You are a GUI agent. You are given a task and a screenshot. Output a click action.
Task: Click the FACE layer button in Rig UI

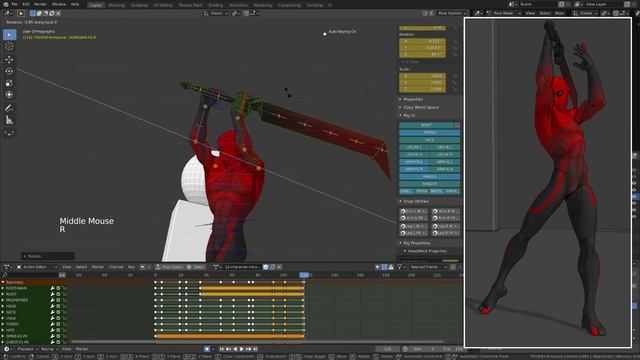pyautogui.click(x=429, y=140)
